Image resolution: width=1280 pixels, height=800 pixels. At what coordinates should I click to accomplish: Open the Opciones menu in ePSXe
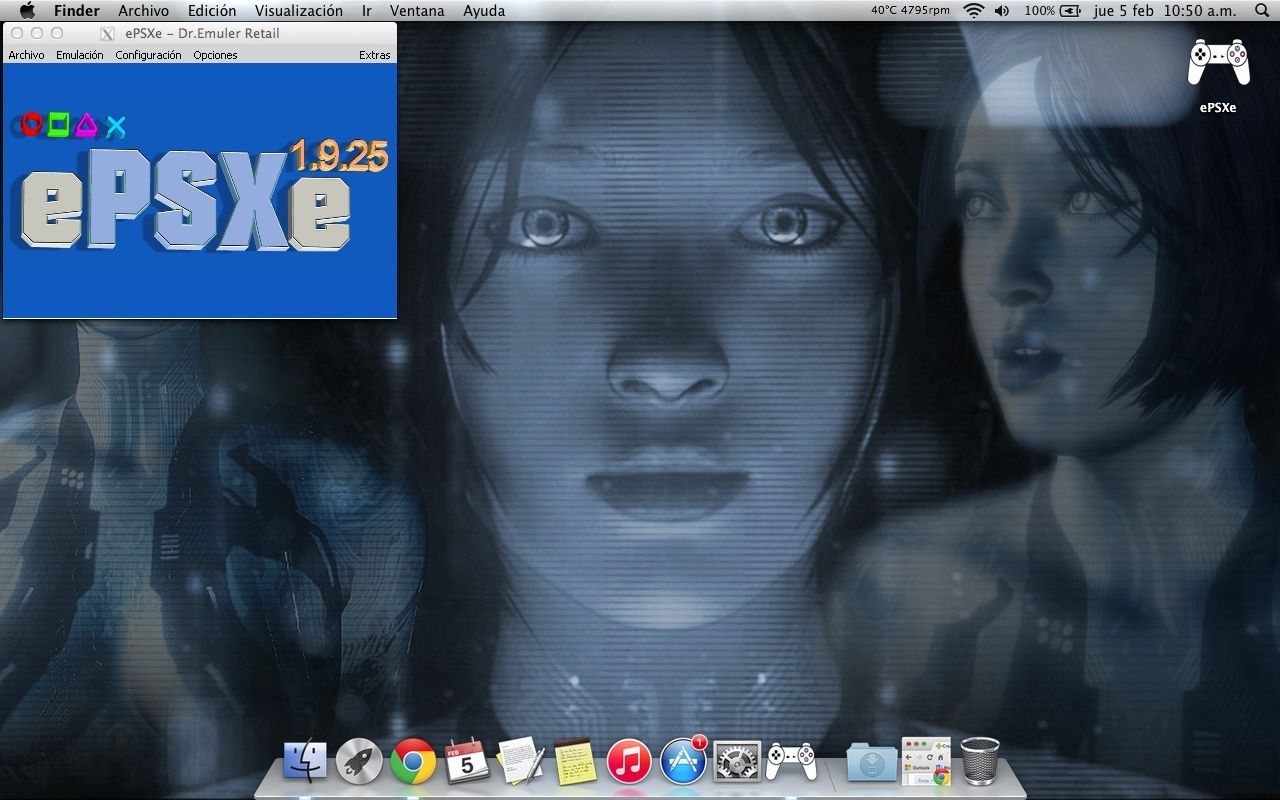point(215,55)
